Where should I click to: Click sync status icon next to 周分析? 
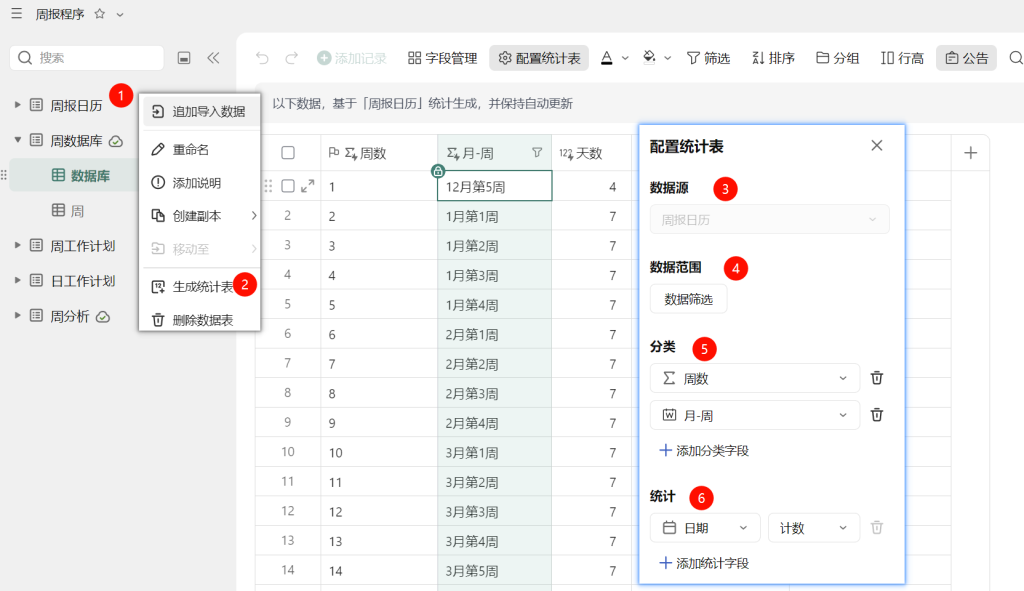click(103, 317)
